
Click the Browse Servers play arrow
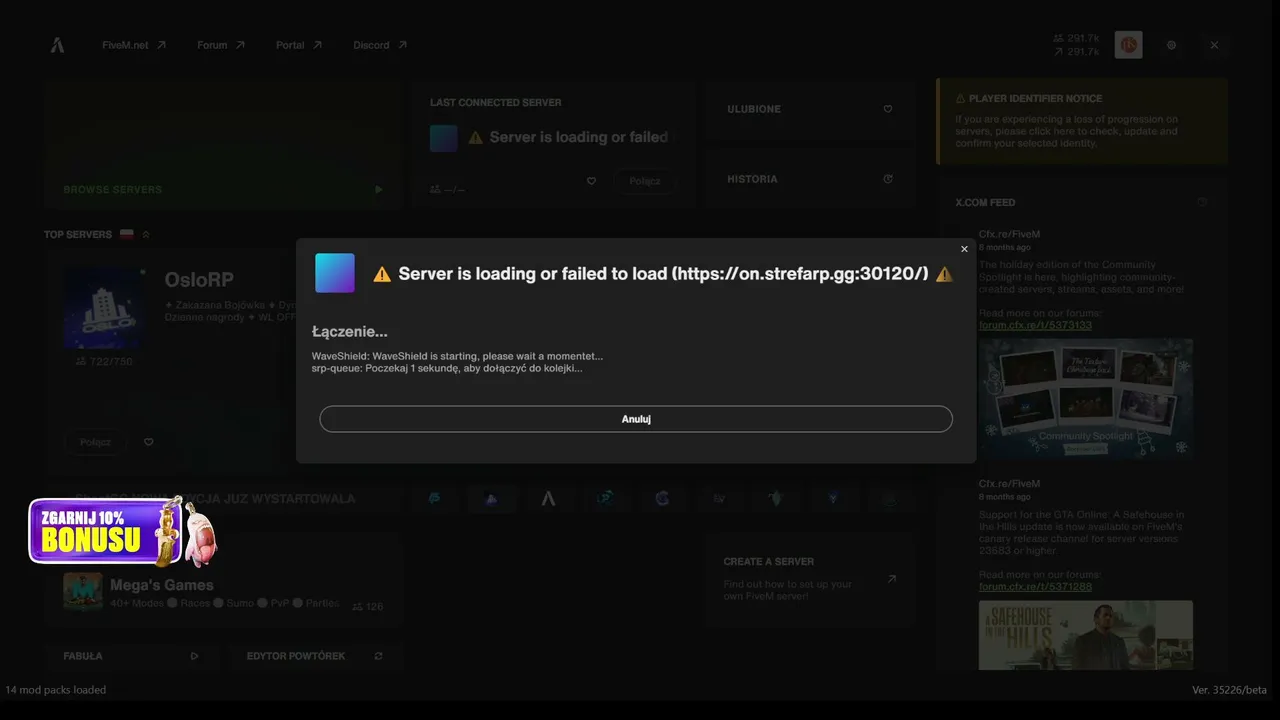tap(378, 189)
